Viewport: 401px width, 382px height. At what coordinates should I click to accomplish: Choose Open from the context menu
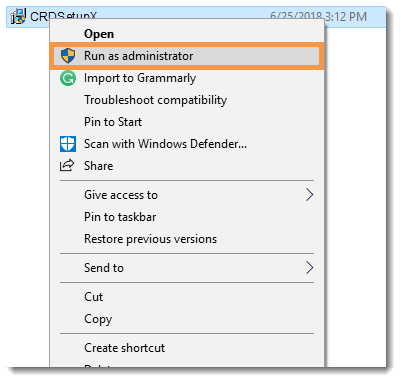click(99, 34)
